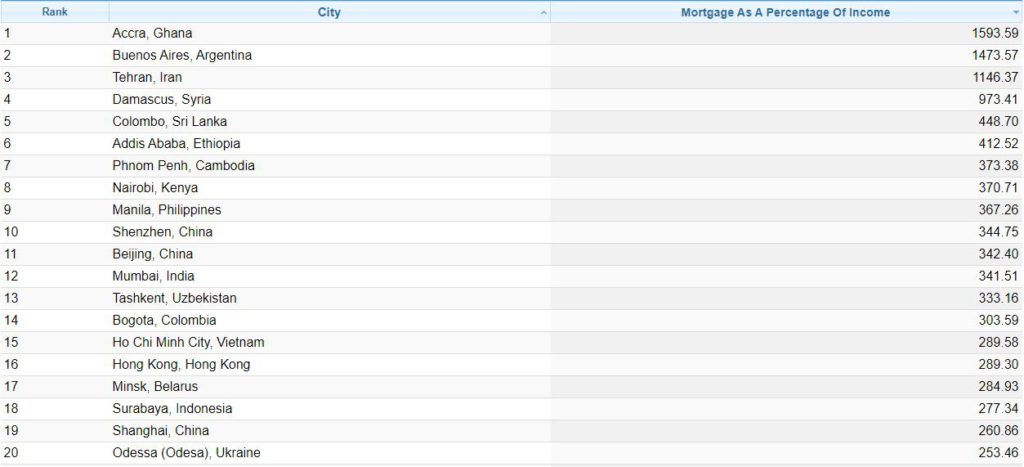Select Surabaya, Indonesia

[x=172, y=408]
